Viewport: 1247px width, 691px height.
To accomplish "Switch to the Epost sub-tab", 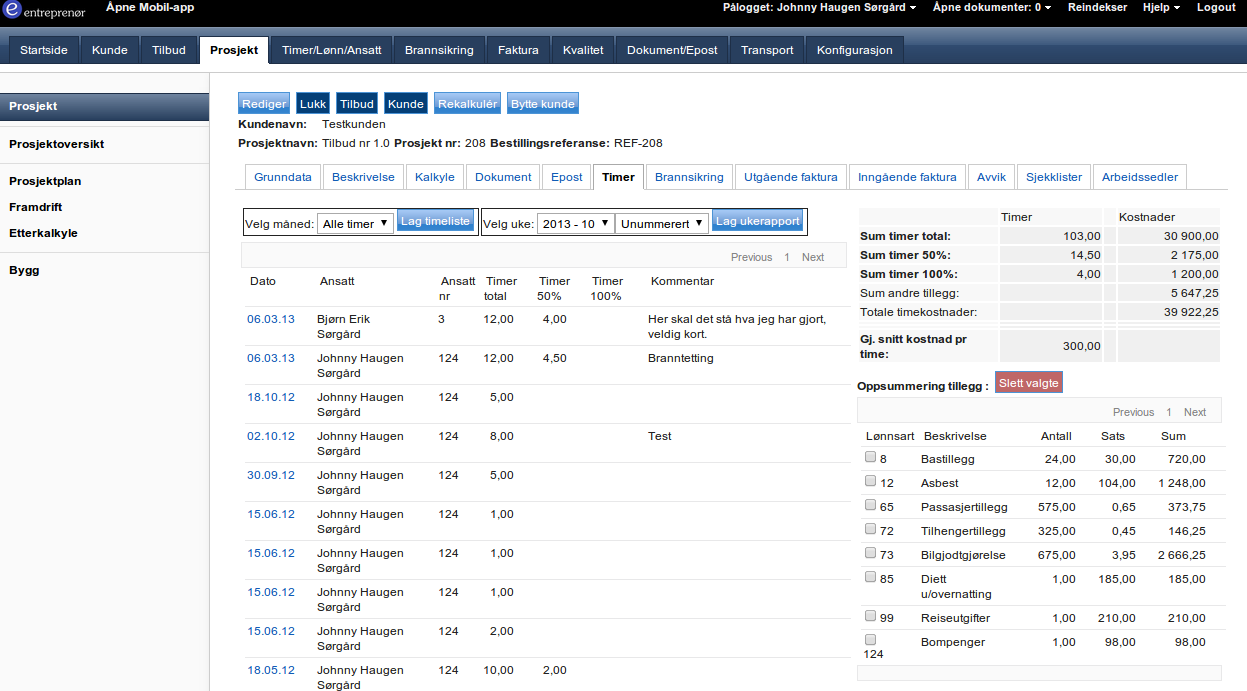I will (567, 177).
